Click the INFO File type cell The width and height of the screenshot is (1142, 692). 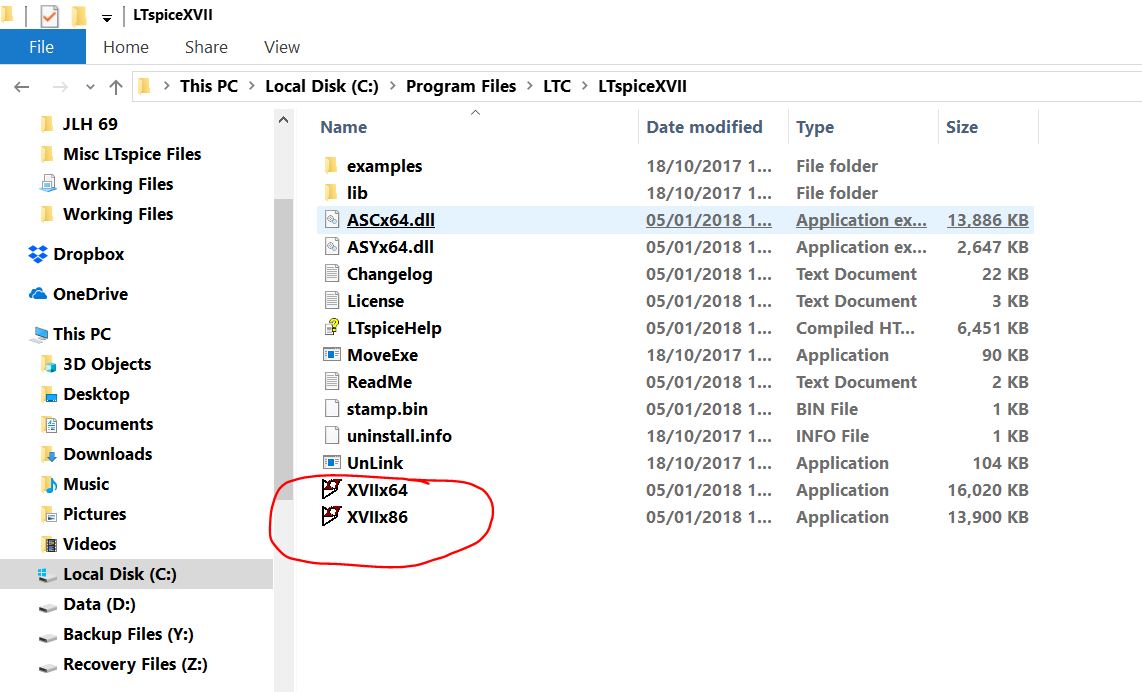tap(832, 436)
